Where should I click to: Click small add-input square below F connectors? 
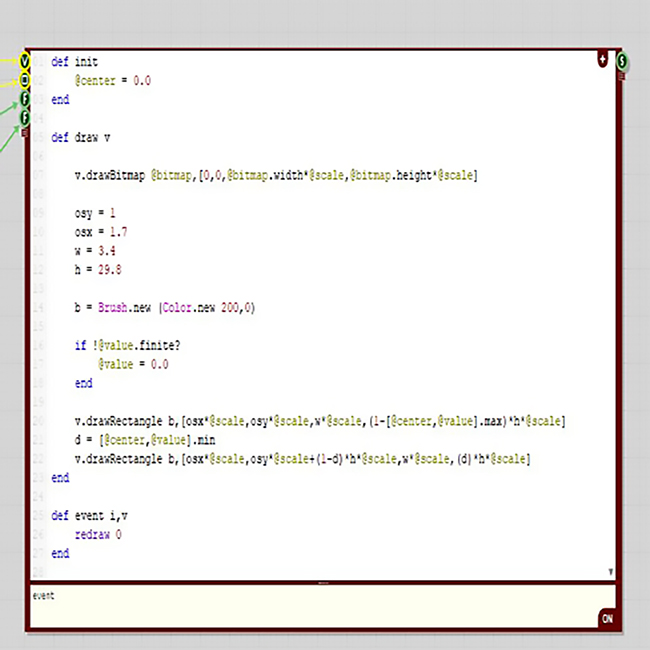pos(25,131)
